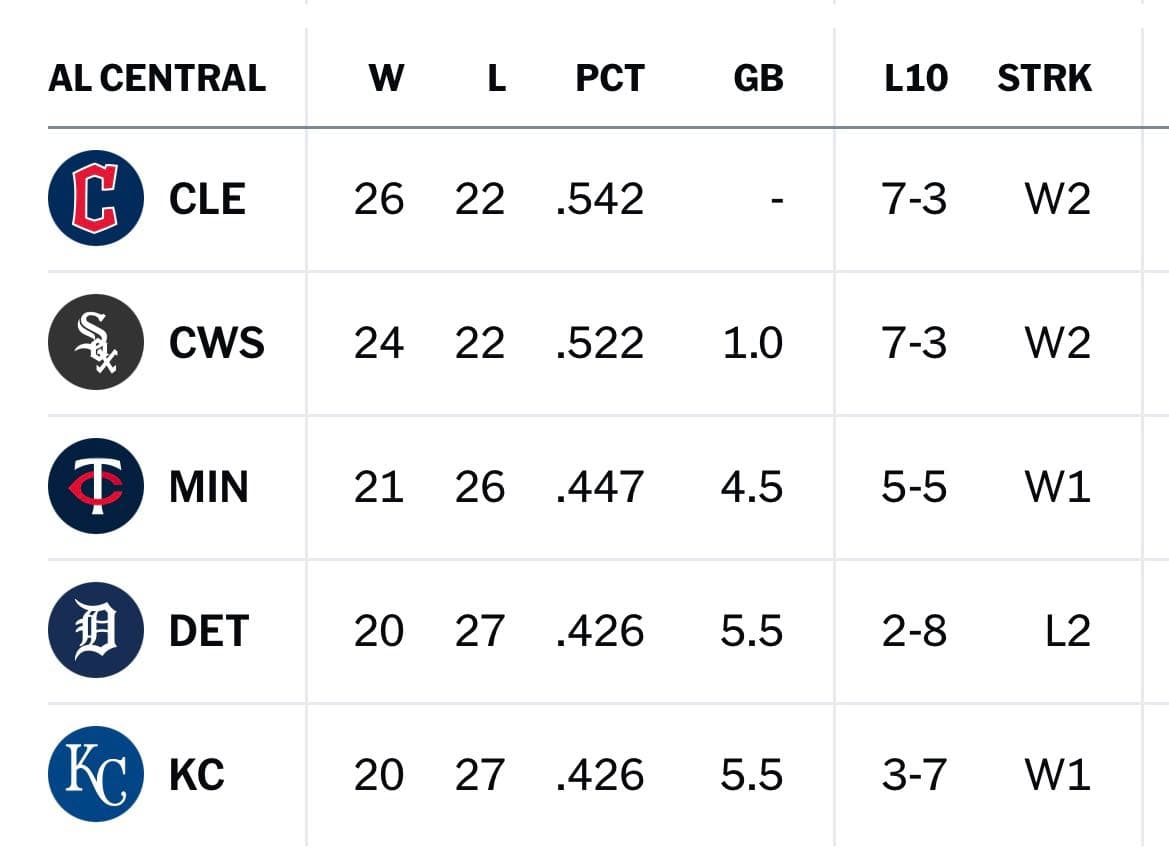Sort by the W column header

coord(386,78)
